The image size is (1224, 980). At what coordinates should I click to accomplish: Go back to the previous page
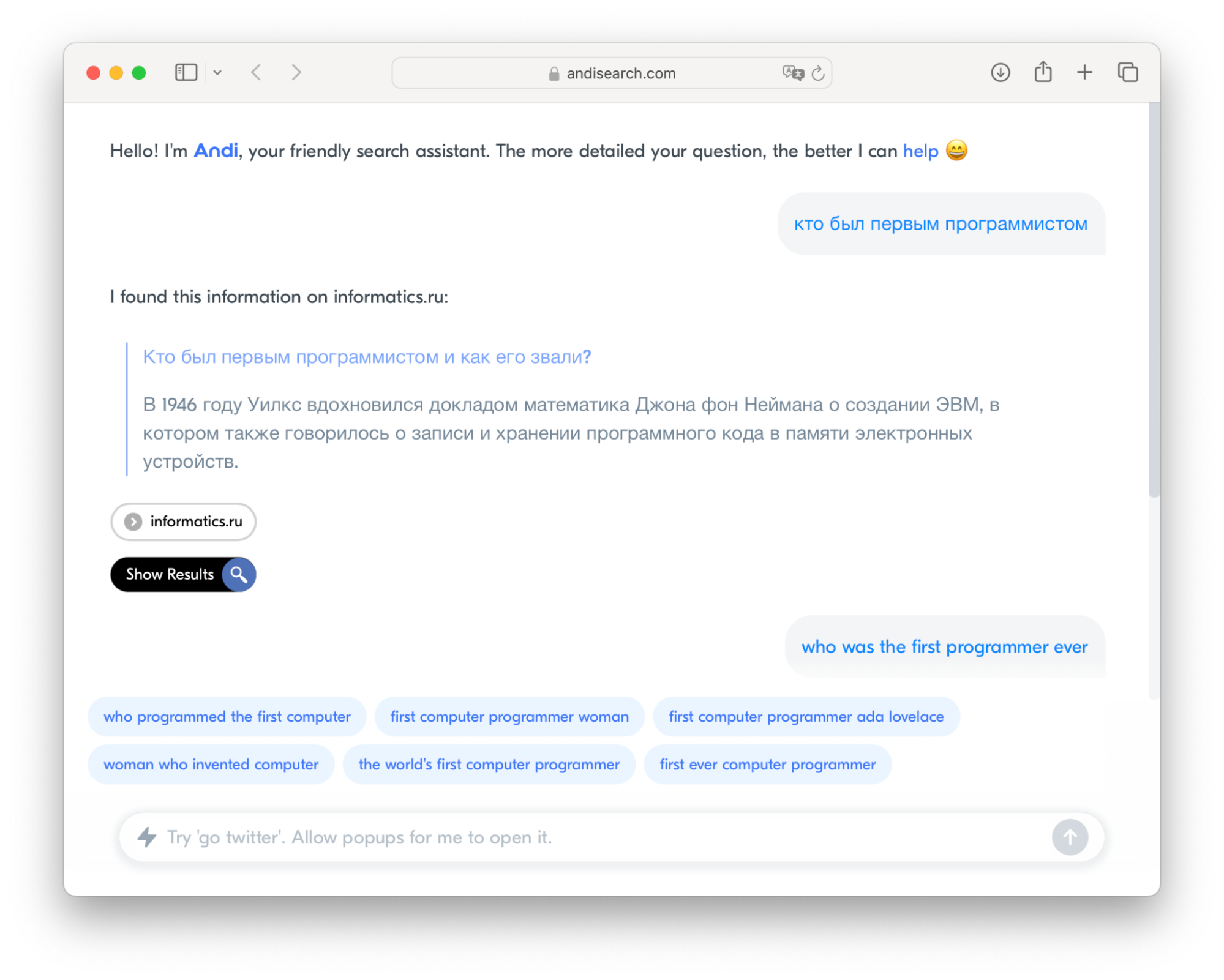(257, 73)
